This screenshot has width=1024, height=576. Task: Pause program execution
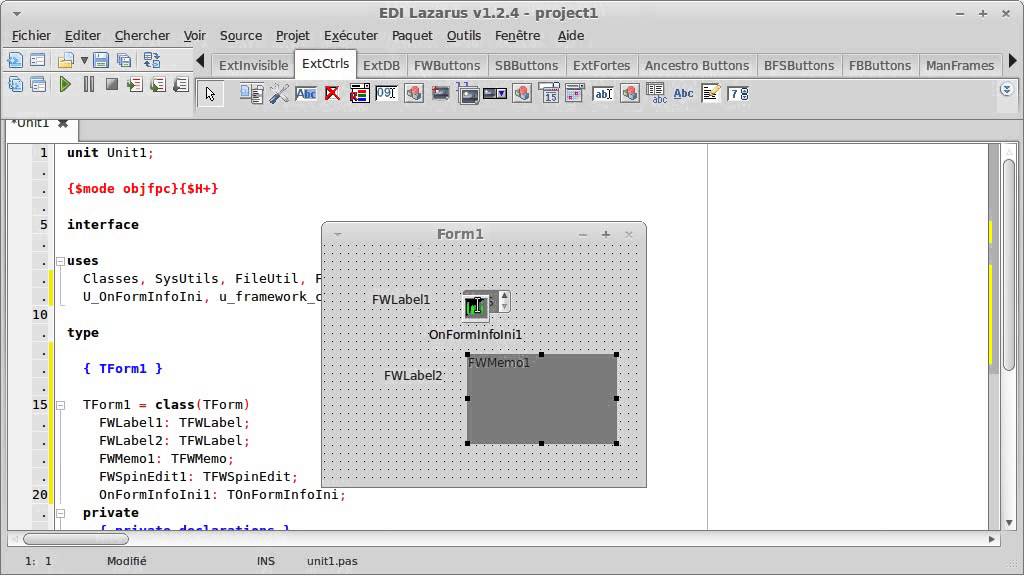[x=89, y=84]
